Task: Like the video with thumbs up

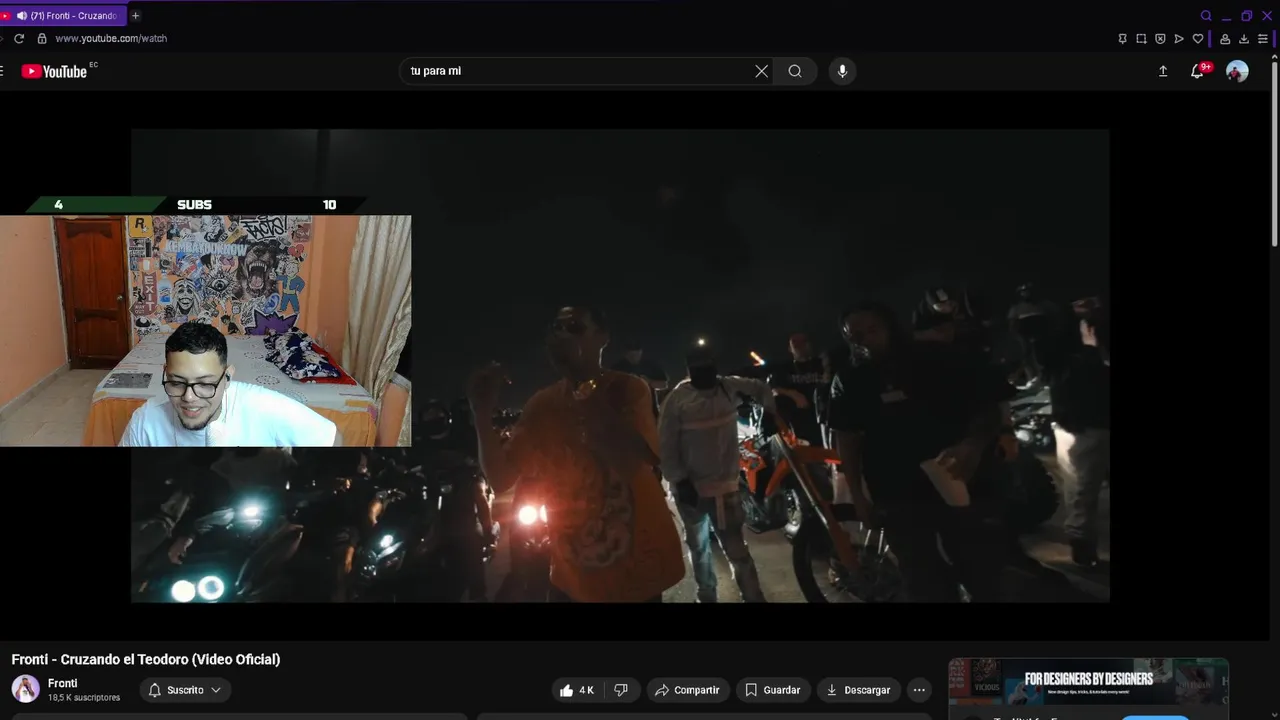Action: click(577, 690)
